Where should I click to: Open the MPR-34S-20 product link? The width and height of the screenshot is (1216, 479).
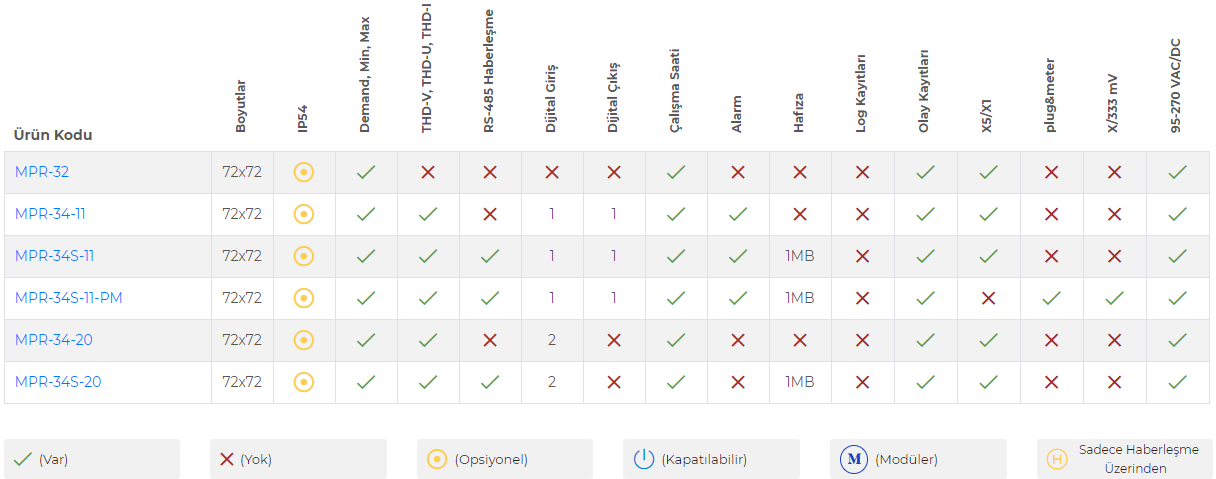58,382
